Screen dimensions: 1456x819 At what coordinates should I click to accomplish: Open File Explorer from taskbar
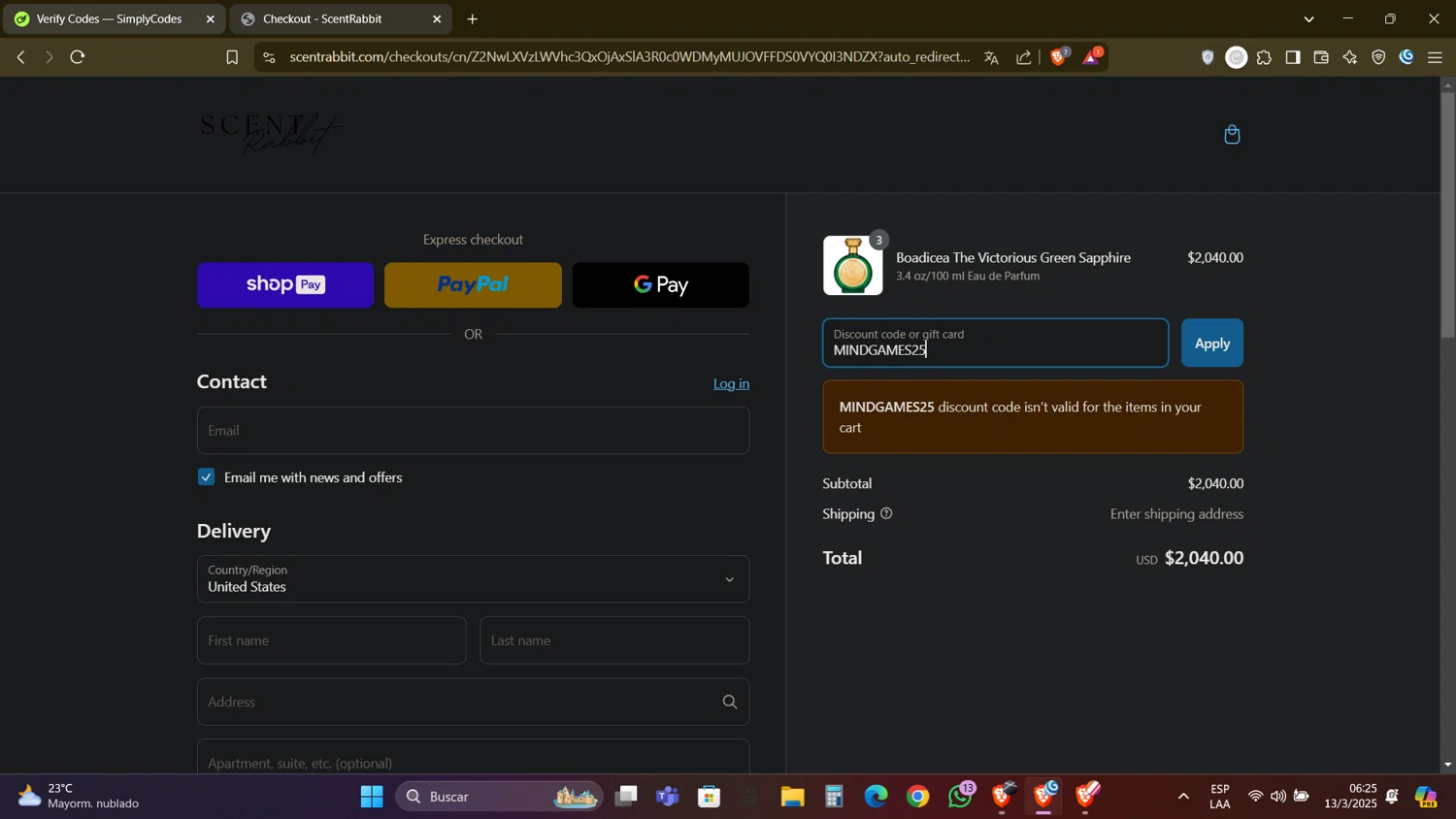pos(792,797)
